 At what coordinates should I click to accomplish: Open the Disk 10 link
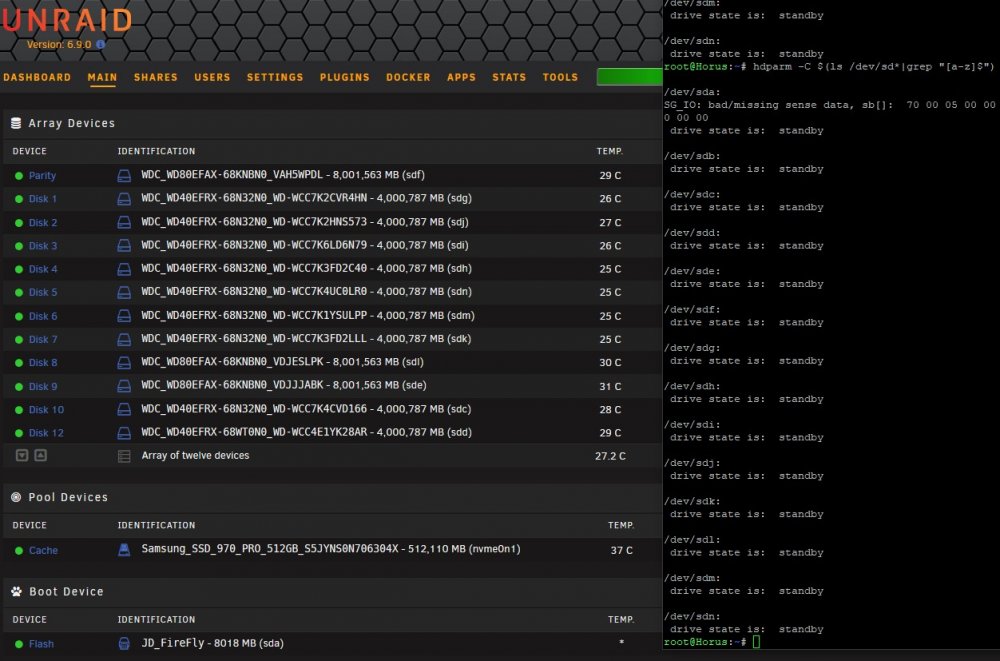46,410
